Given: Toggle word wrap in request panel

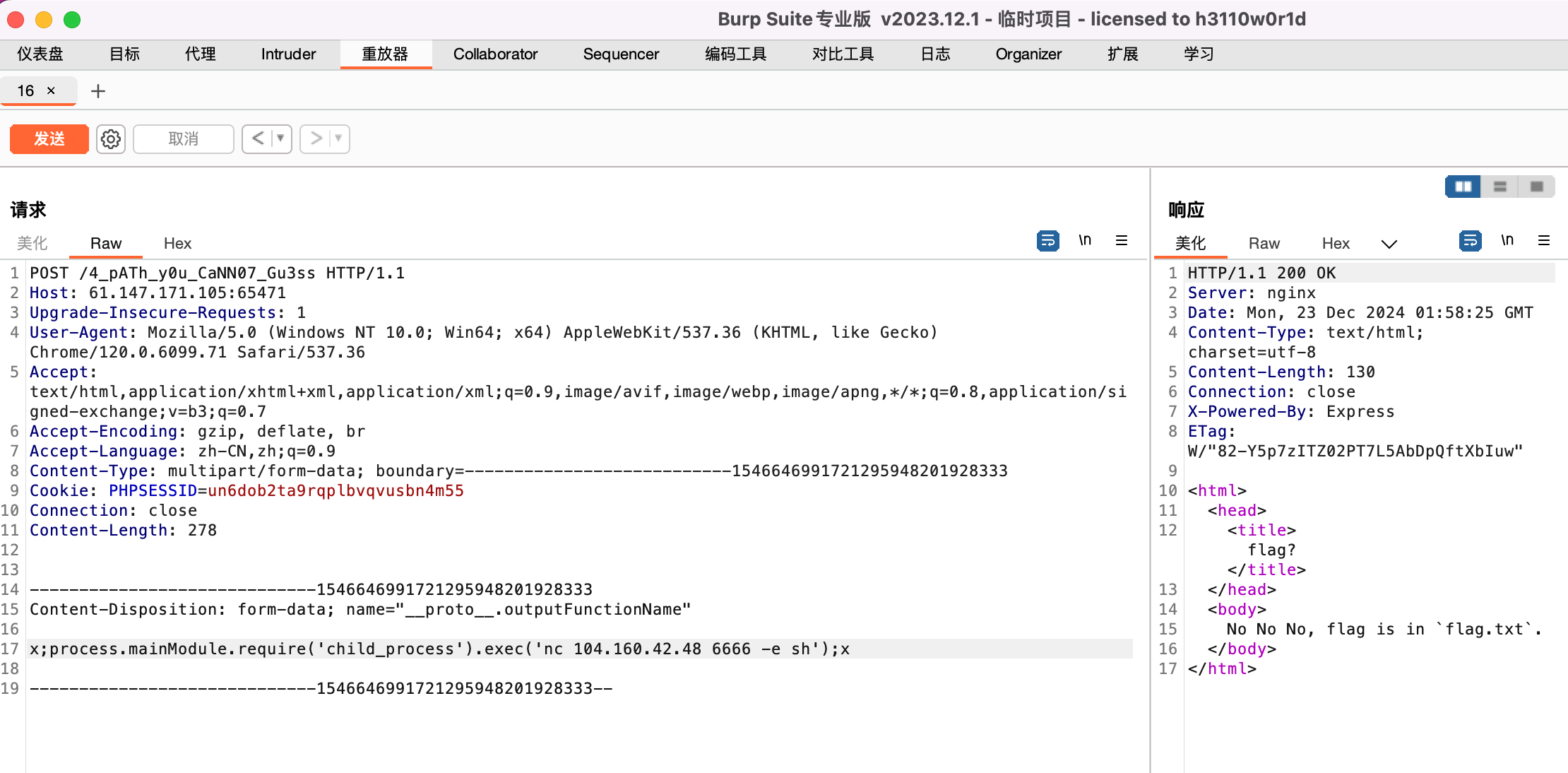Looking at the screenshot, I should pos(1047,241).
